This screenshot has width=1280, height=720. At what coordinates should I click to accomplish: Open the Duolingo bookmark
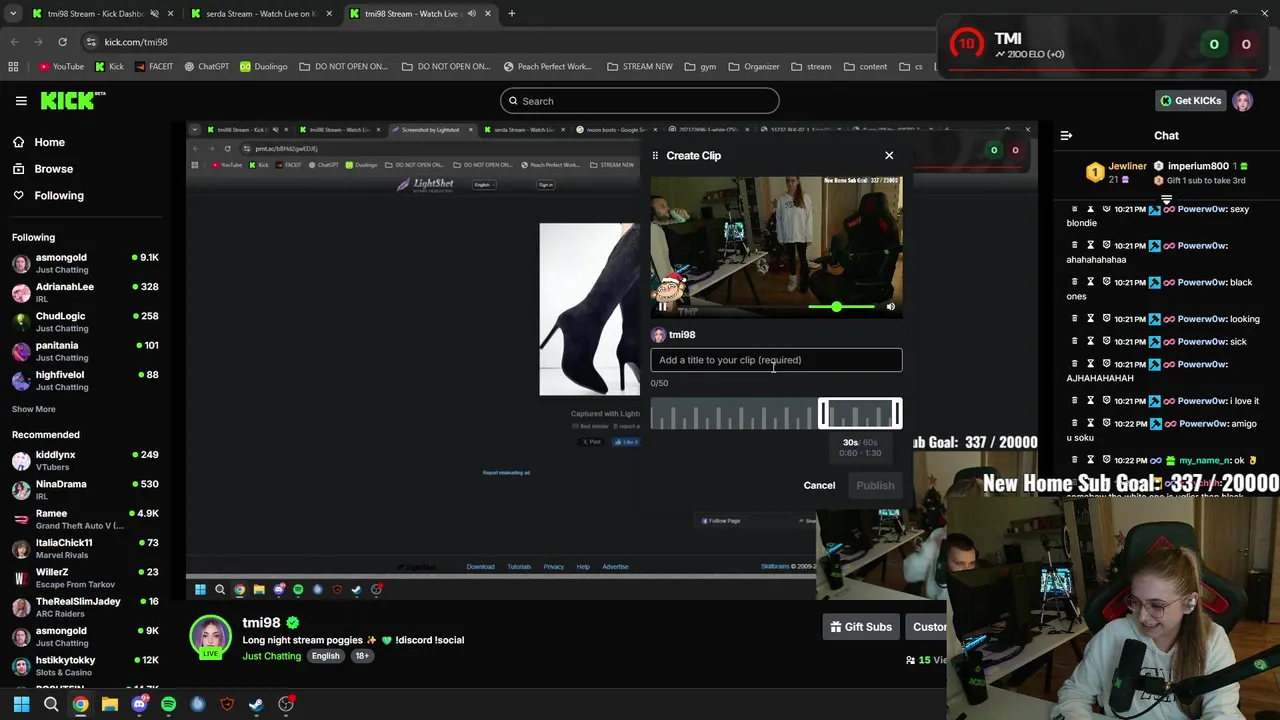pyautogui.click(x=263, y=67)
